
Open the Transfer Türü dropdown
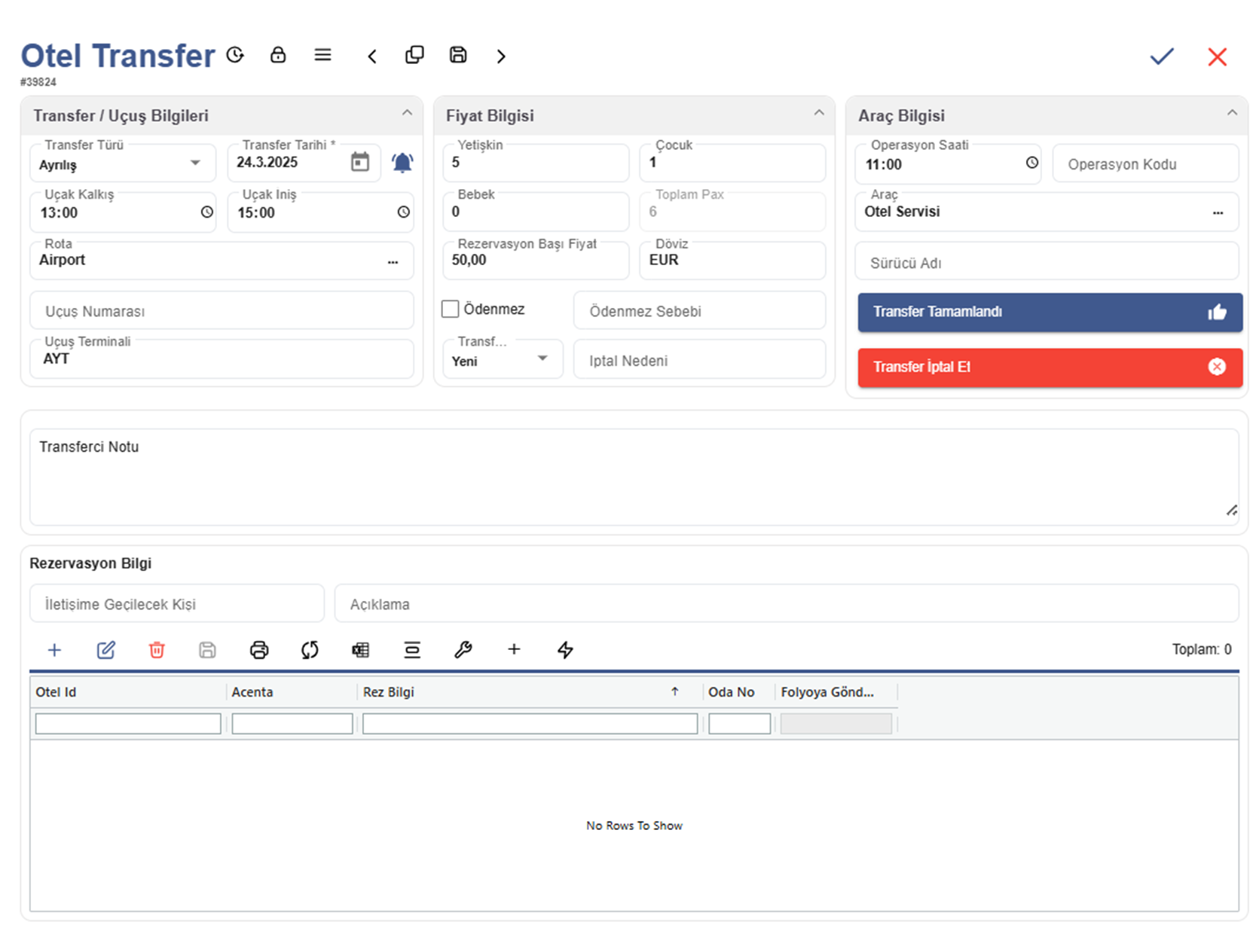click(x=195, y=163)
